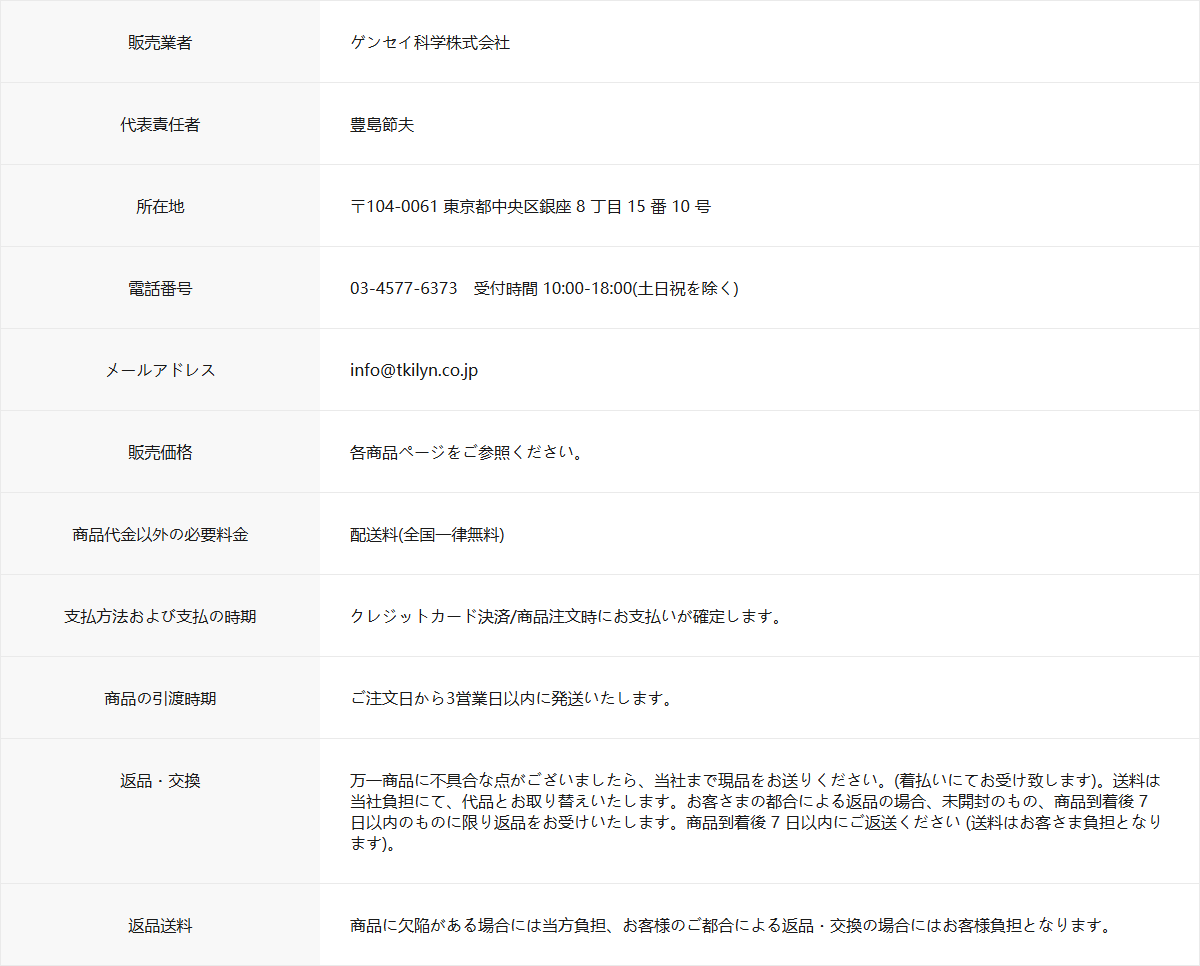
Task: Click the 返品送料 label cell
Action: 160,925
